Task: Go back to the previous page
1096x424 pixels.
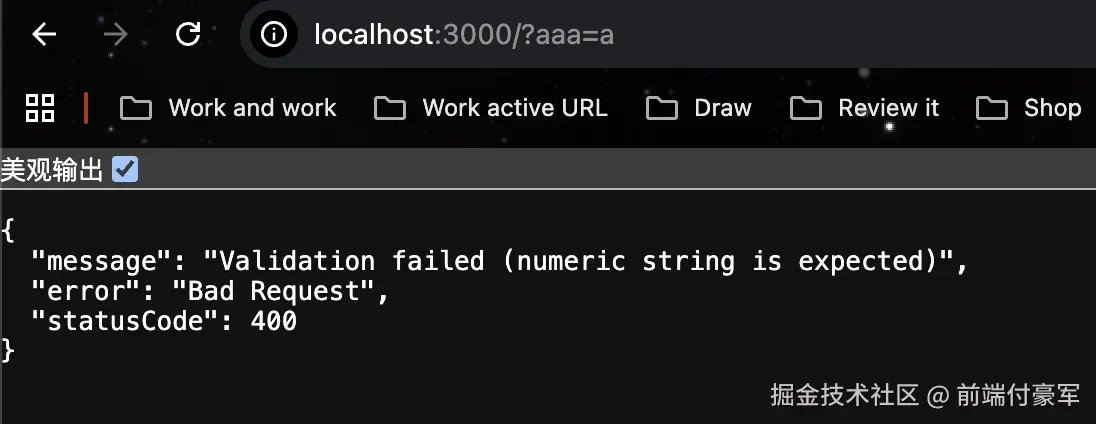Action: [44, 35]
